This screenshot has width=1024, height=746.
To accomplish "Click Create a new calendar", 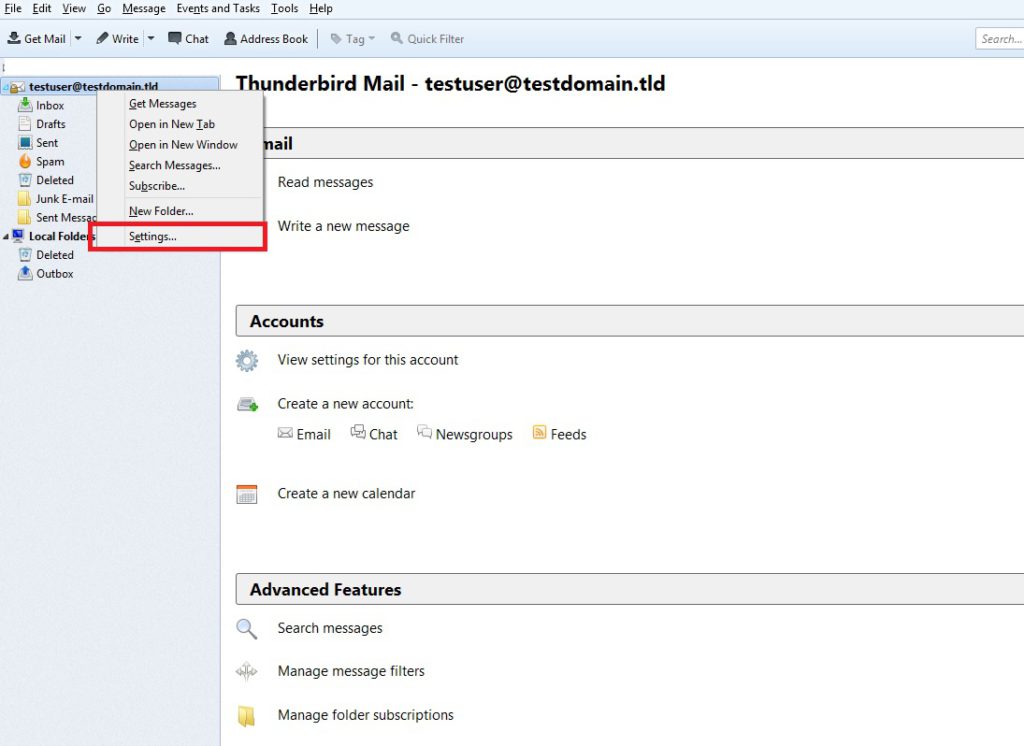I will 344,493.
